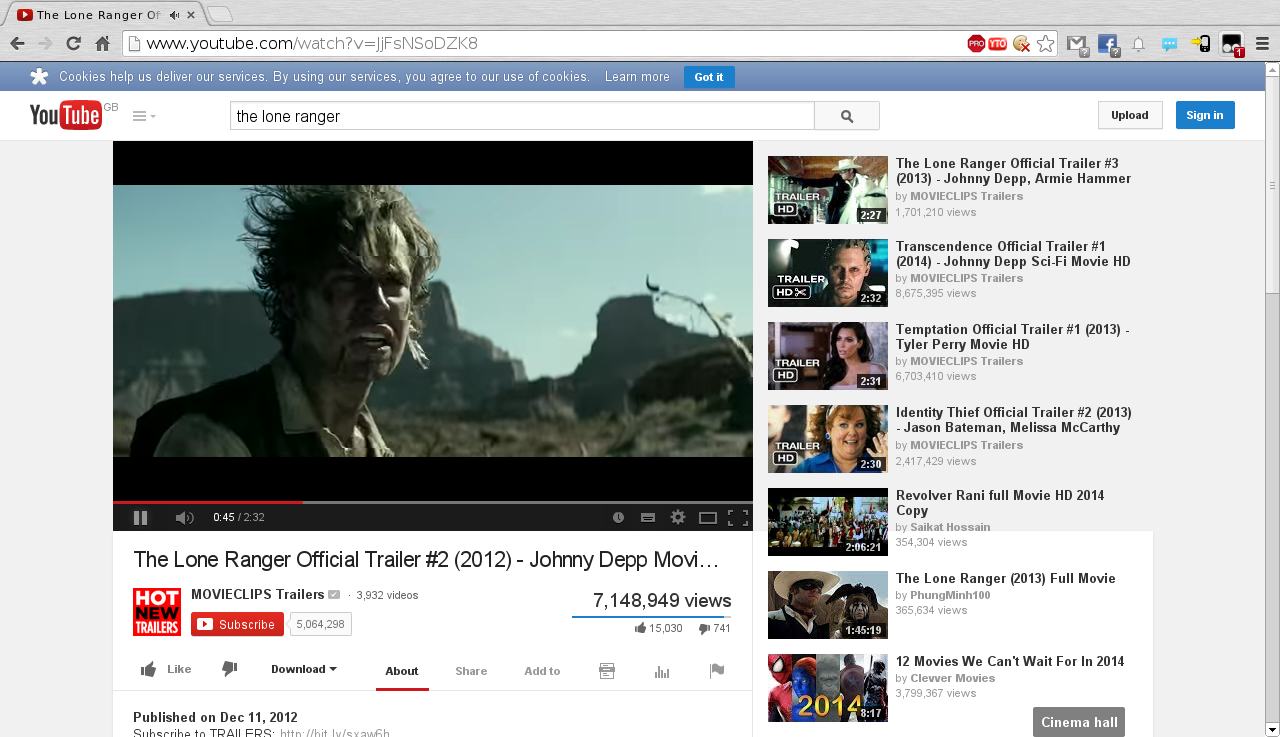Click the notification bell extension

pyautogui.click(x=1138, y=44)
